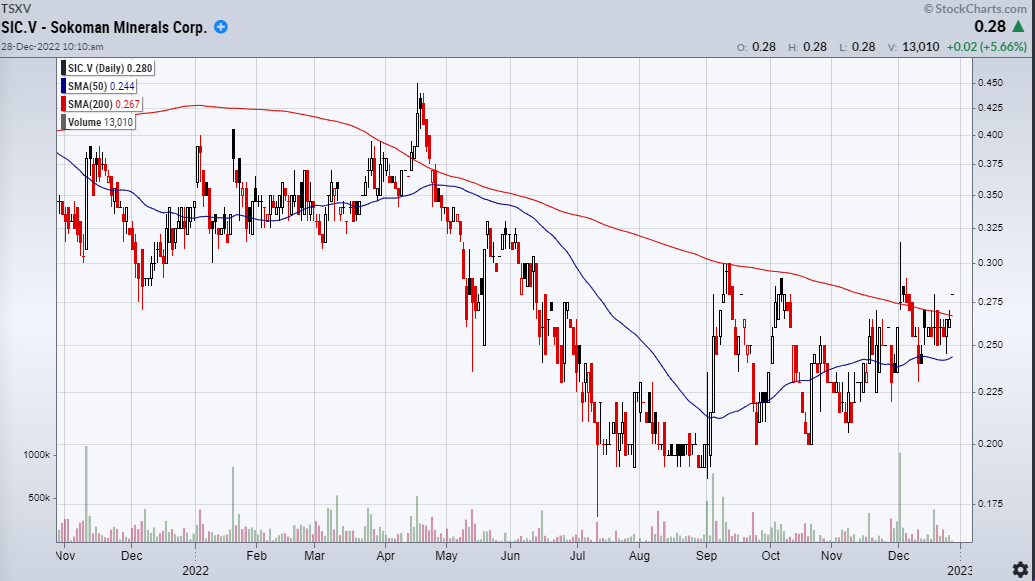The height and width of the screenshot is (581, 1035).
Task: Click the 0.250 price axis label
Action: point(990,345)
